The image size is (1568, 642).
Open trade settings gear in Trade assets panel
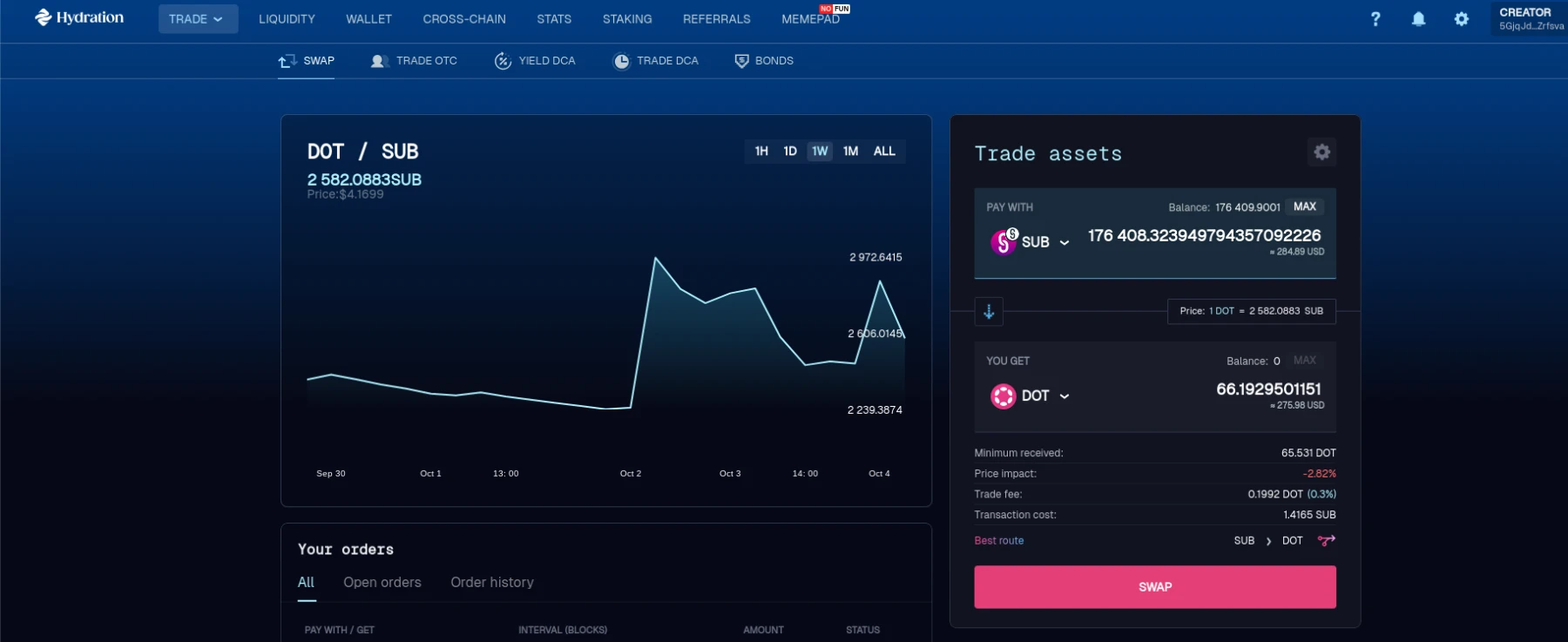[x=1321, y=152]
